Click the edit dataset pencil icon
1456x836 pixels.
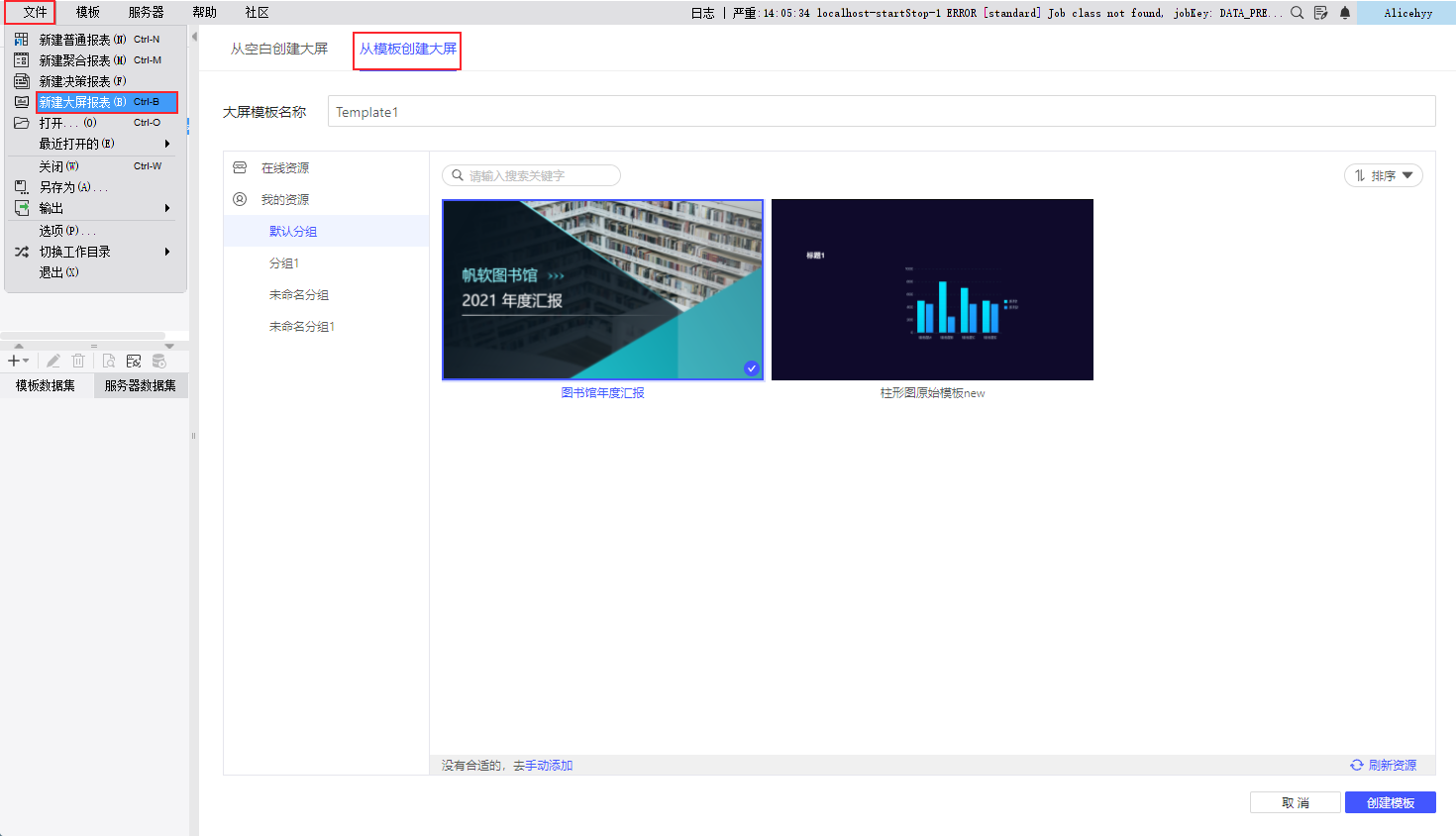pos(53,361)
